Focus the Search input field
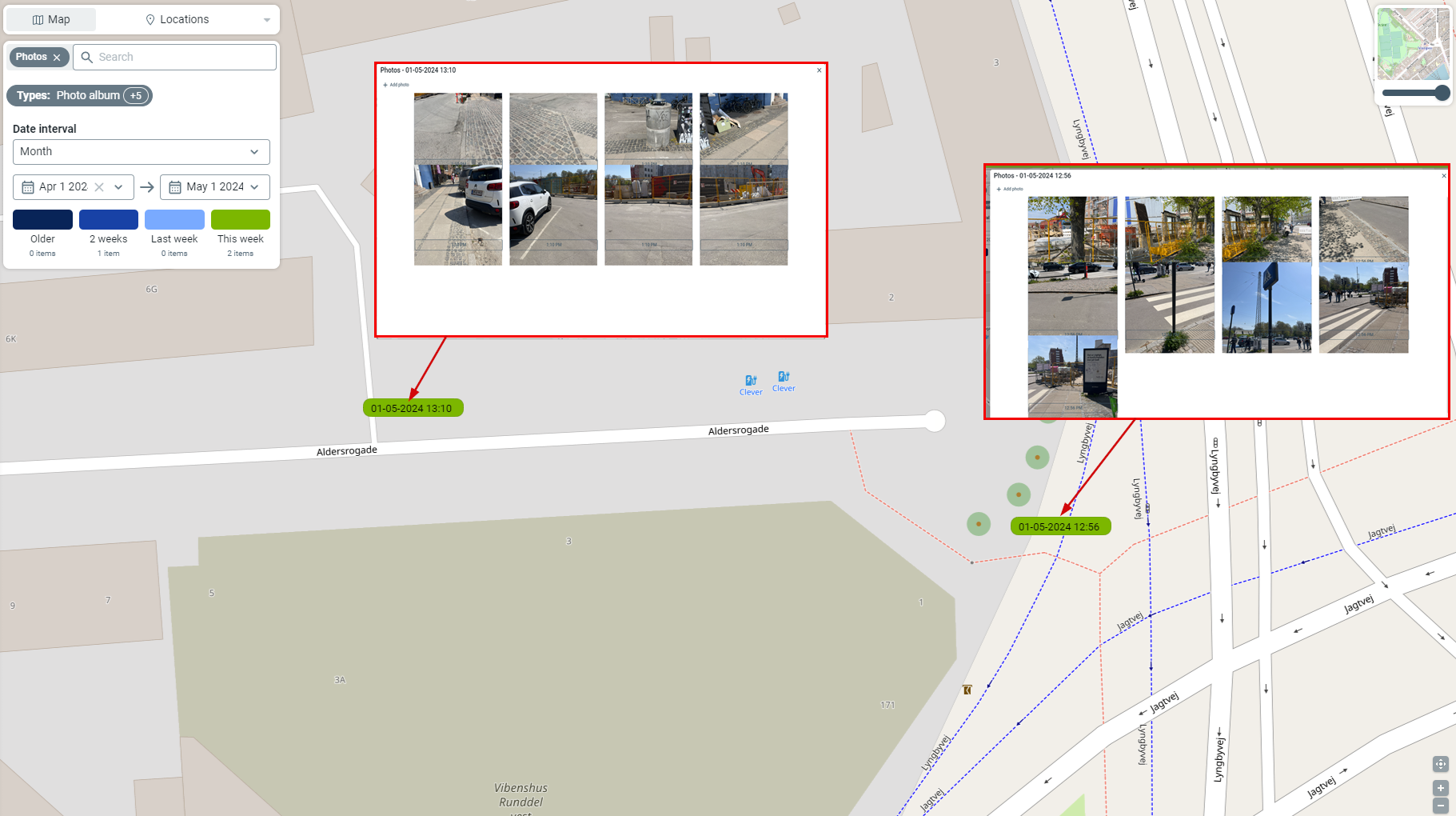The image size is (1456, 816). (174, 58)
